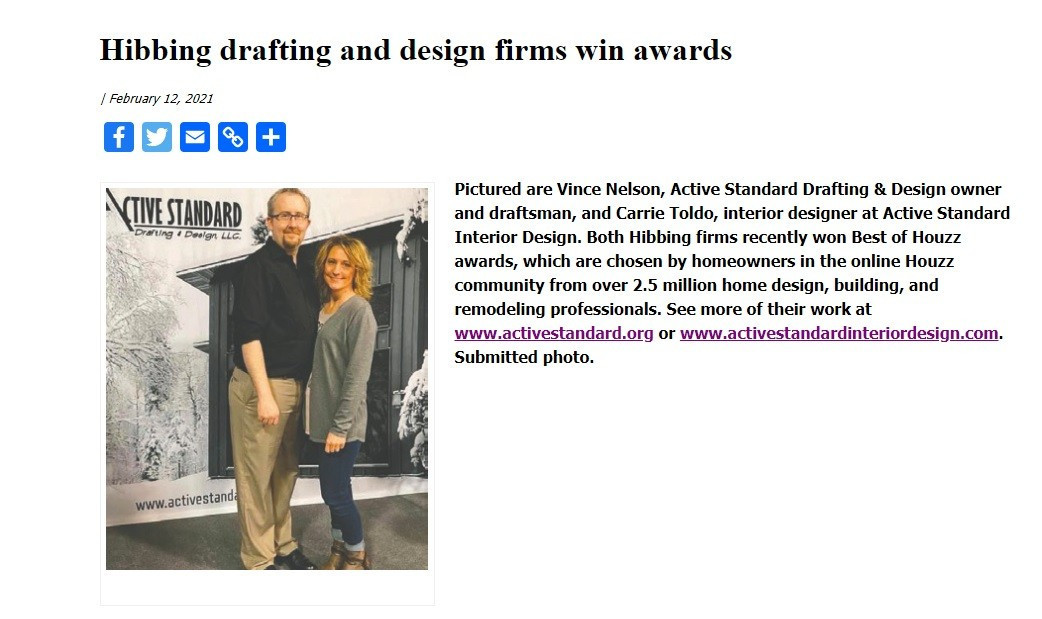
Task: Click the blank caption area beneath the photo
Action: click(x=267, y=587)
